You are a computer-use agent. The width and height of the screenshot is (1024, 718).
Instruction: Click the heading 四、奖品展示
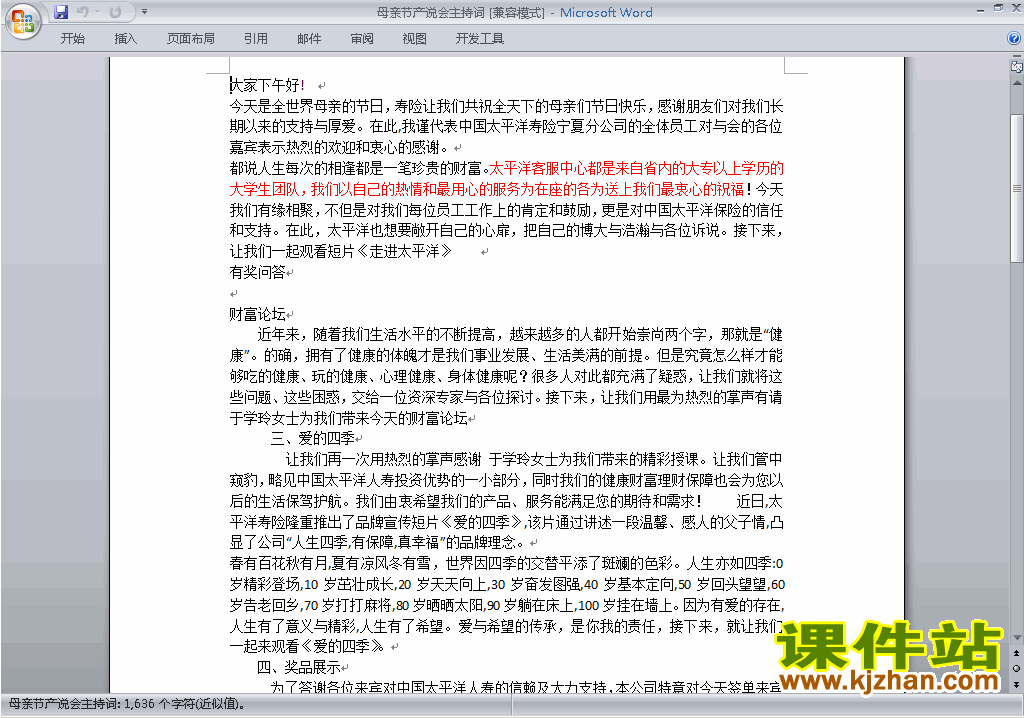pos(298,667)
